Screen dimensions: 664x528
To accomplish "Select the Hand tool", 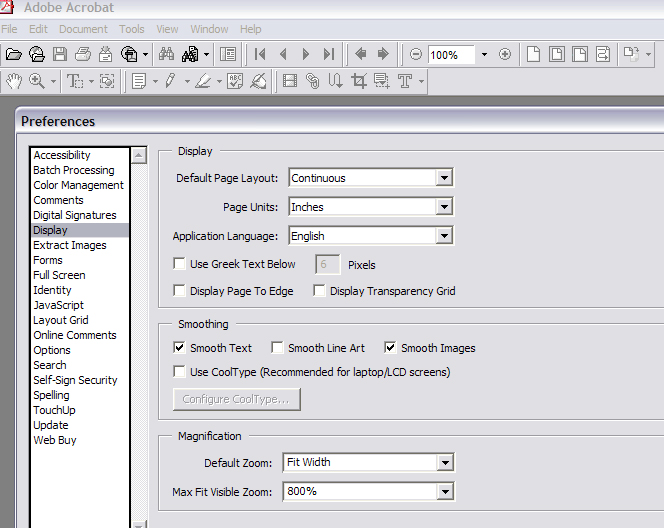I will click(x=14, y=80).
